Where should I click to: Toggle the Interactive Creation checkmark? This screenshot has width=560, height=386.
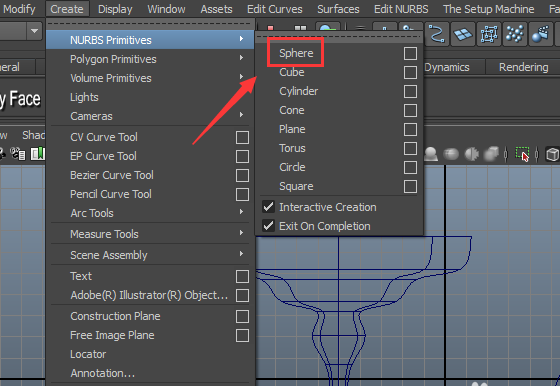(268, 207)
